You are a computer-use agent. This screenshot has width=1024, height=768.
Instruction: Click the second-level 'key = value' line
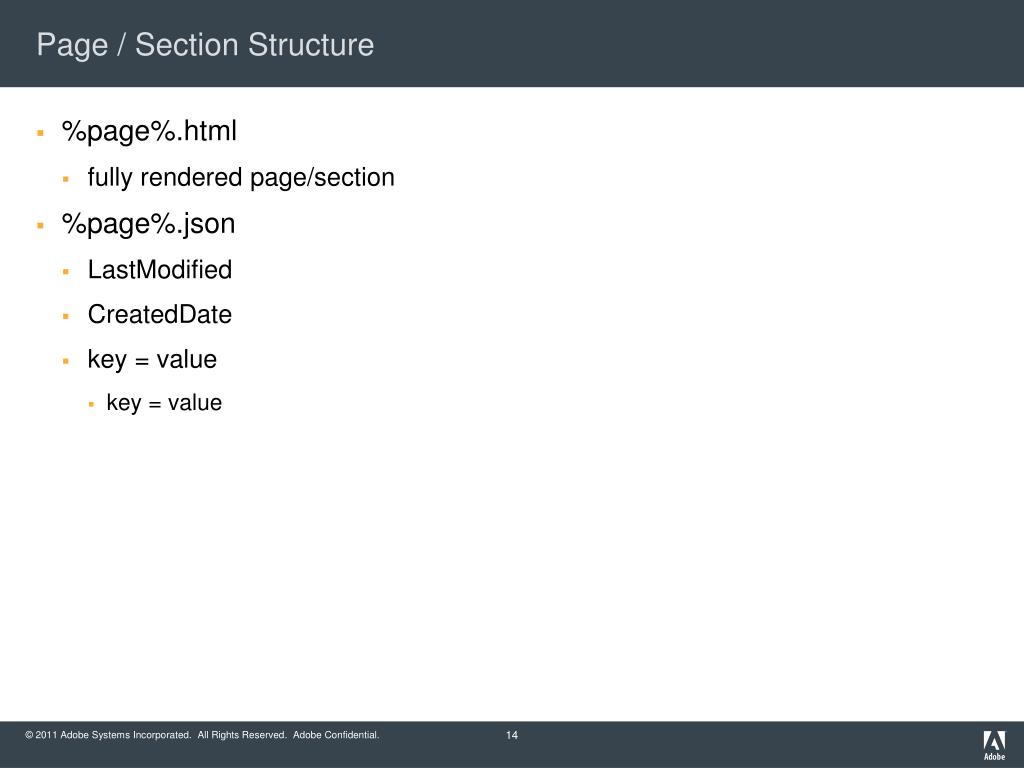point(152,360)
